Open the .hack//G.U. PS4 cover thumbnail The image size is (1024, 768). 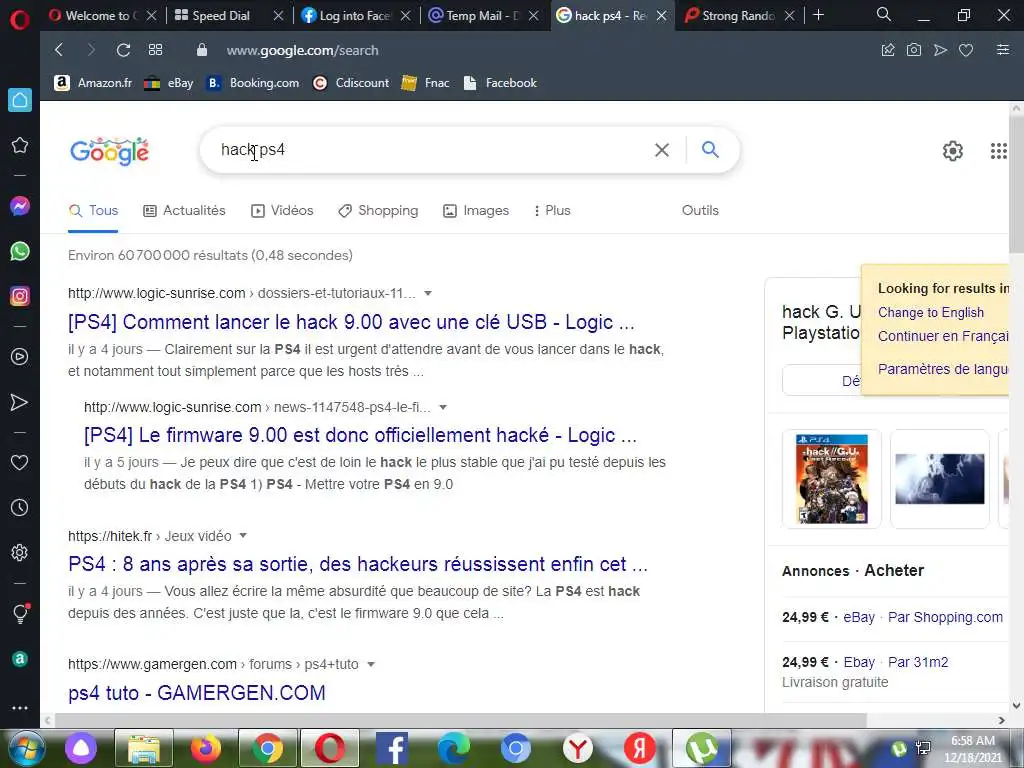coord(831,479)
